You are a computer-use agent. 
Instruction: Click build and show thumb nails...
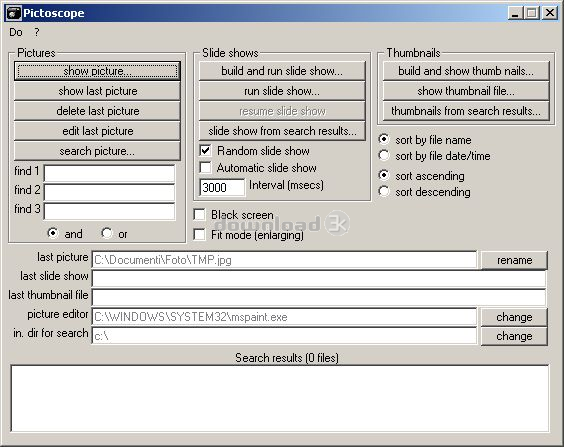point(466,71)
